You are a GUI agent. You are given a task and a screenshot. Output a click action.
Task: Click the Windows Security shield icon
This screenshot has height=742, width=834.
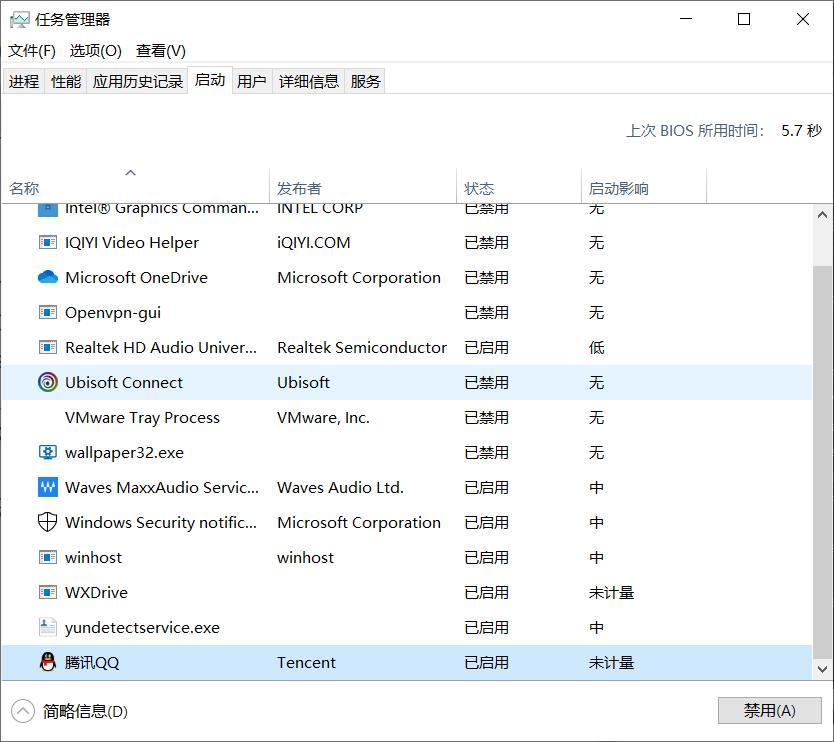pyautogui.click(x=47, y=523)
